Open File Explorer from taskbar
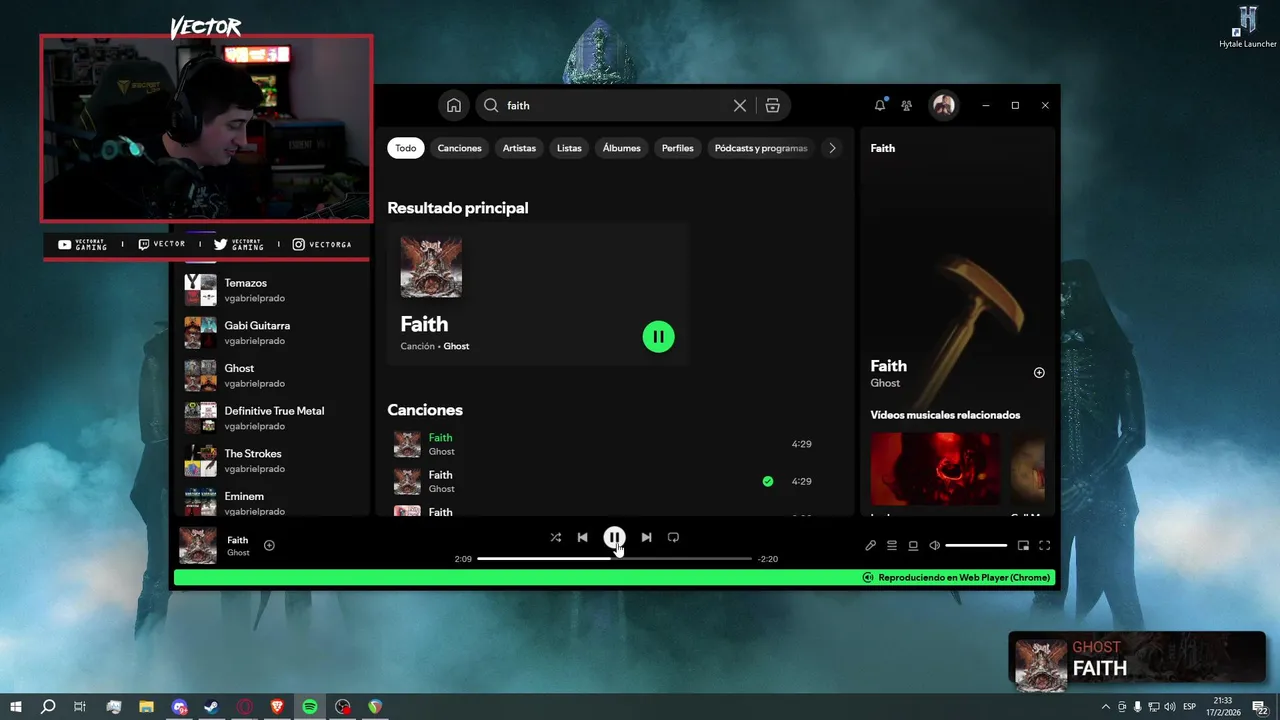Image resolution: width=1280 pixels, height=720 pixels. click(146, 707)
